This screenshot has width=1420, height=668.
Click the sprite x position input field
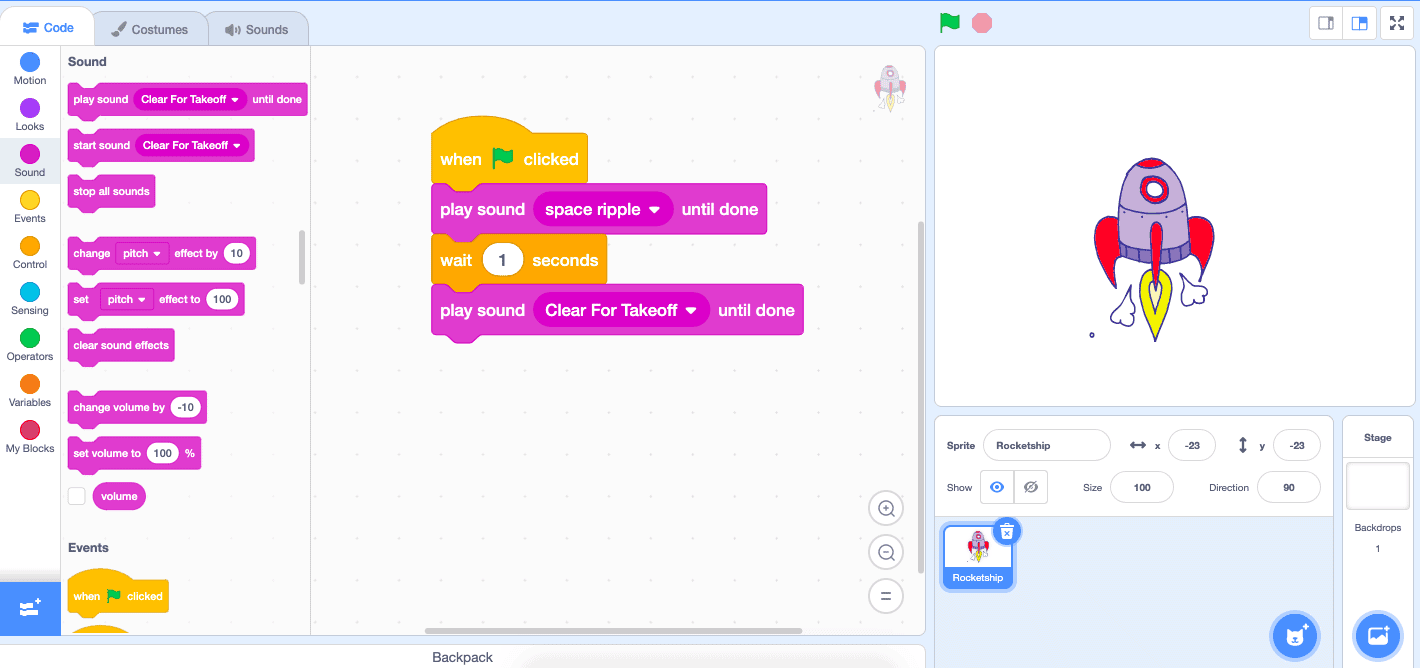1191,445
